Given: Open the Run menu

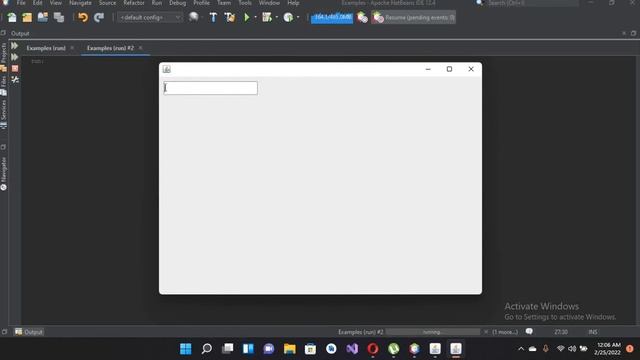Looking at the screenshot, I should point(157,3).
